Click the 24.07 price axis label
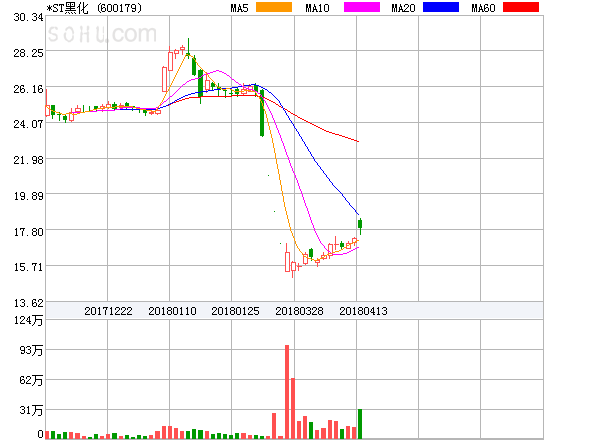 (x=28, y=124)
